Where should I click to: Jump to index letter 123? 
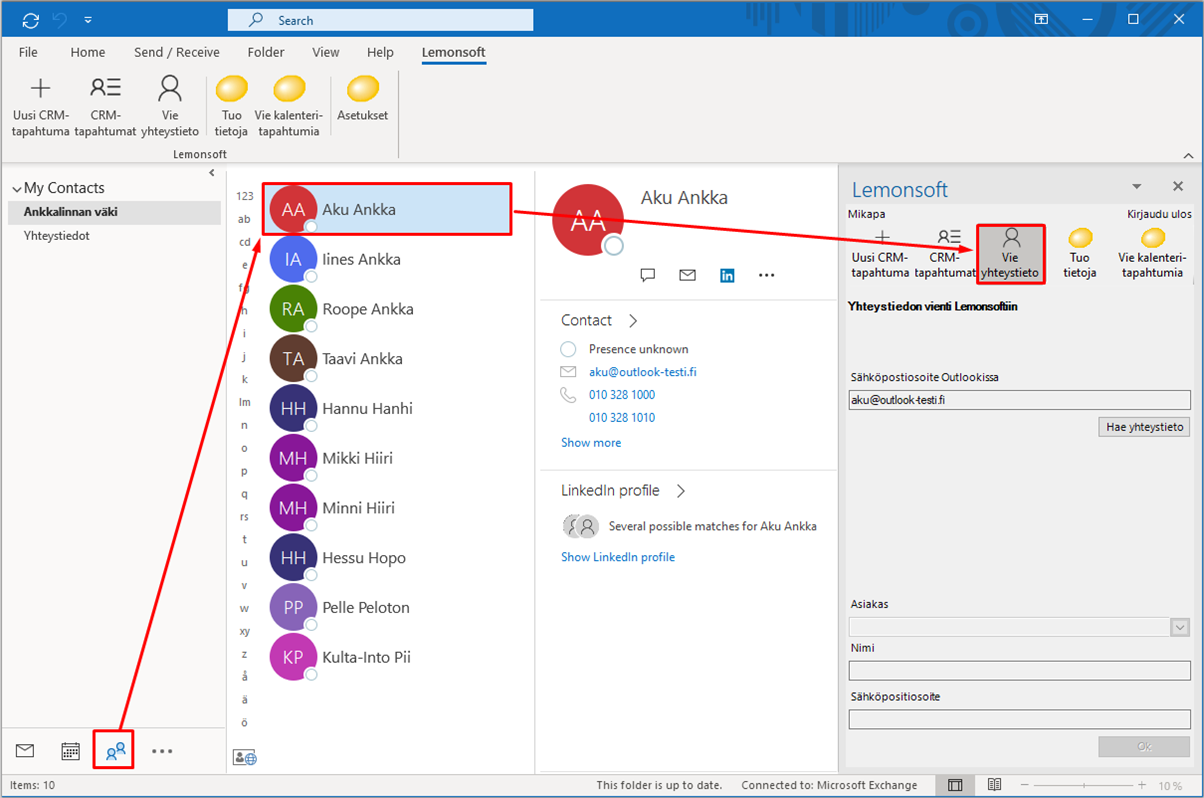(x=244, y=196)
